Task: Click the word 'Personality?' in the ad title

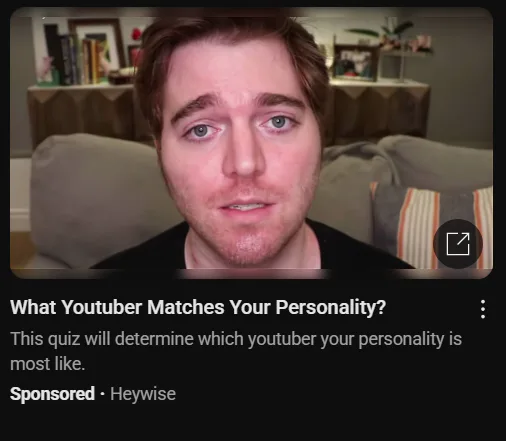Action: [x=331, y=307]
